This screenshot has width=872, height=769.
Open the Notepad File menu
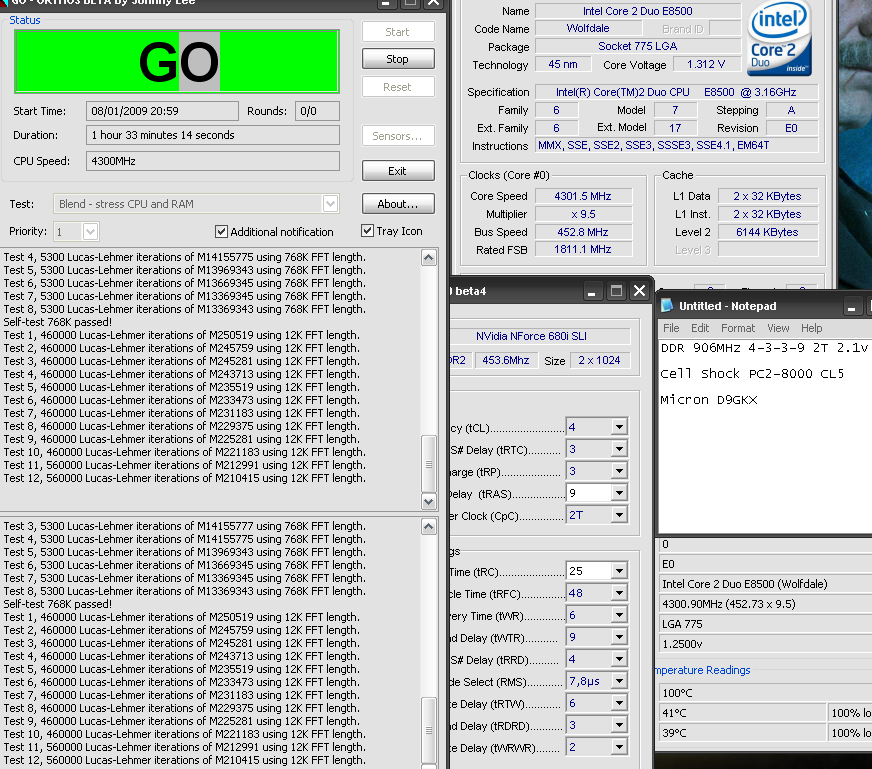click(x=671, y=328)
